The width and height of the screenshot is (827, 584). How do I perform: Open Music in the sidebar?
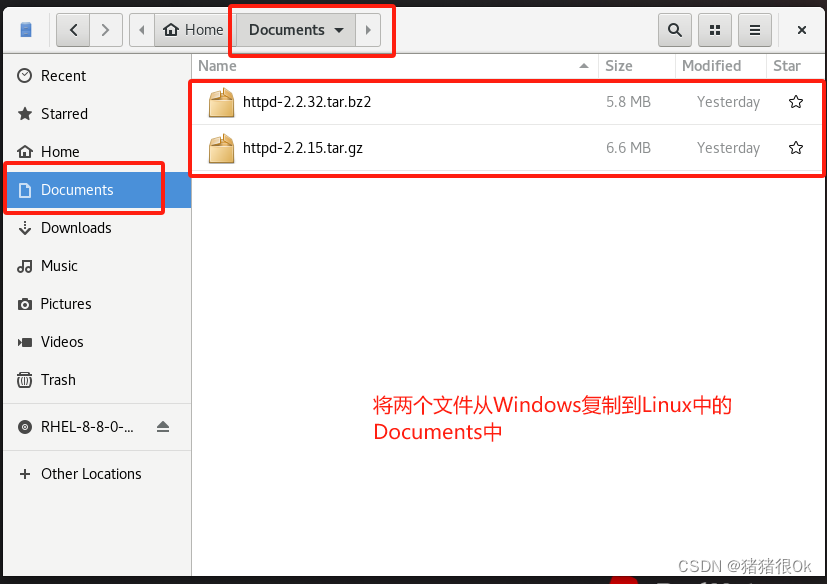coord(98,266)
